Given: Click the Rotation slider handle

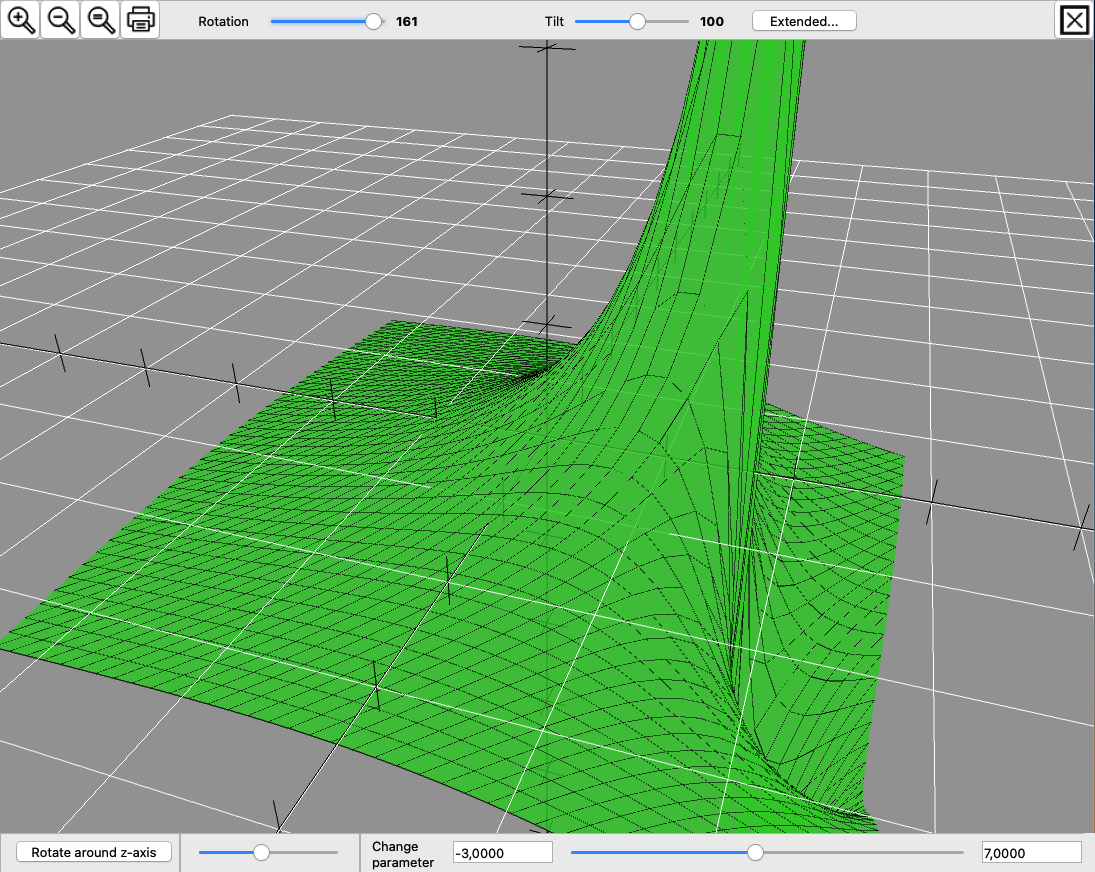Looking at the screenshot, I should tap(374, 21).
